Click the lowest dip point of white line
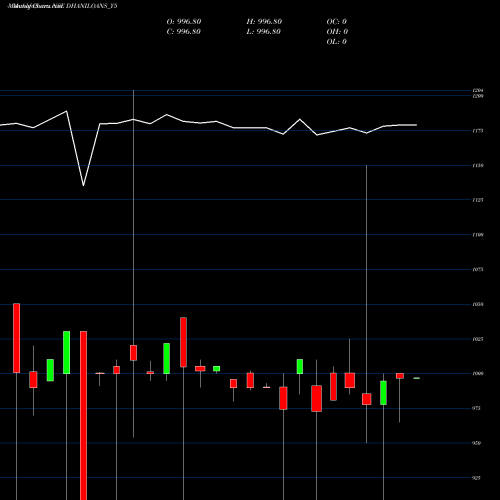This screenshot has height=500, width=500. pyautogui.click(x=83, y=185)
